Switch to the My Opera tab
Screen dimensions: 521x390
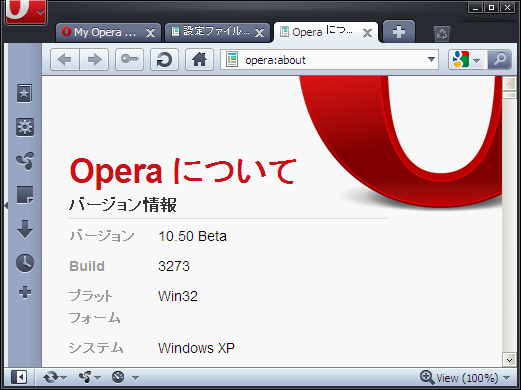click(105, 32)
